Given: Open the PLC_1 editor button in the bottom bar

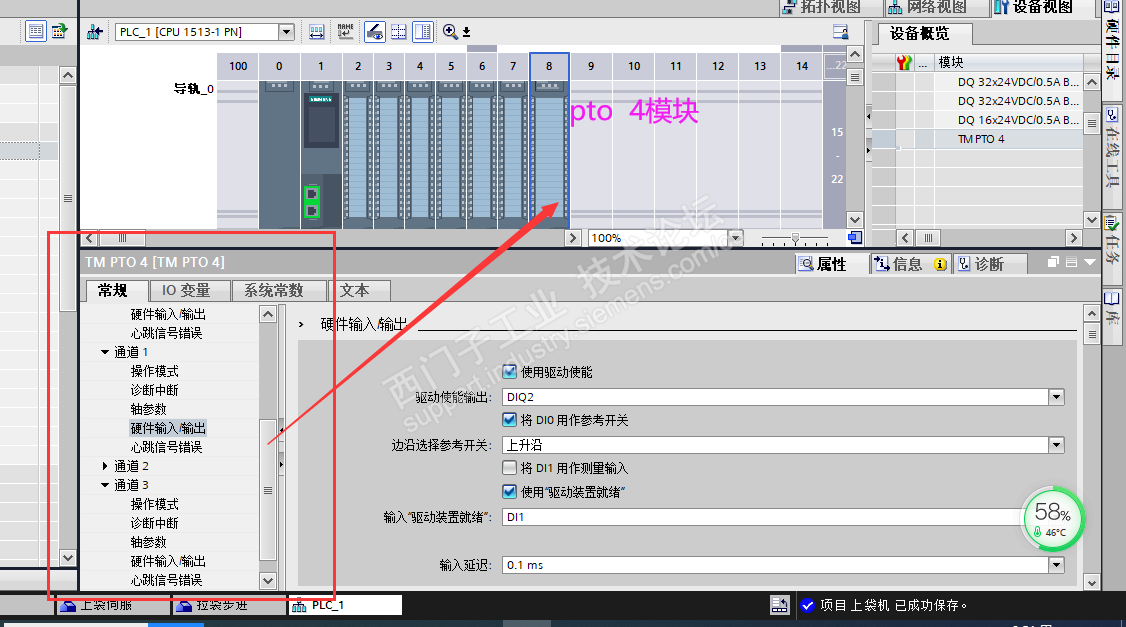Looking at the screenshot, I should point(345,605).
